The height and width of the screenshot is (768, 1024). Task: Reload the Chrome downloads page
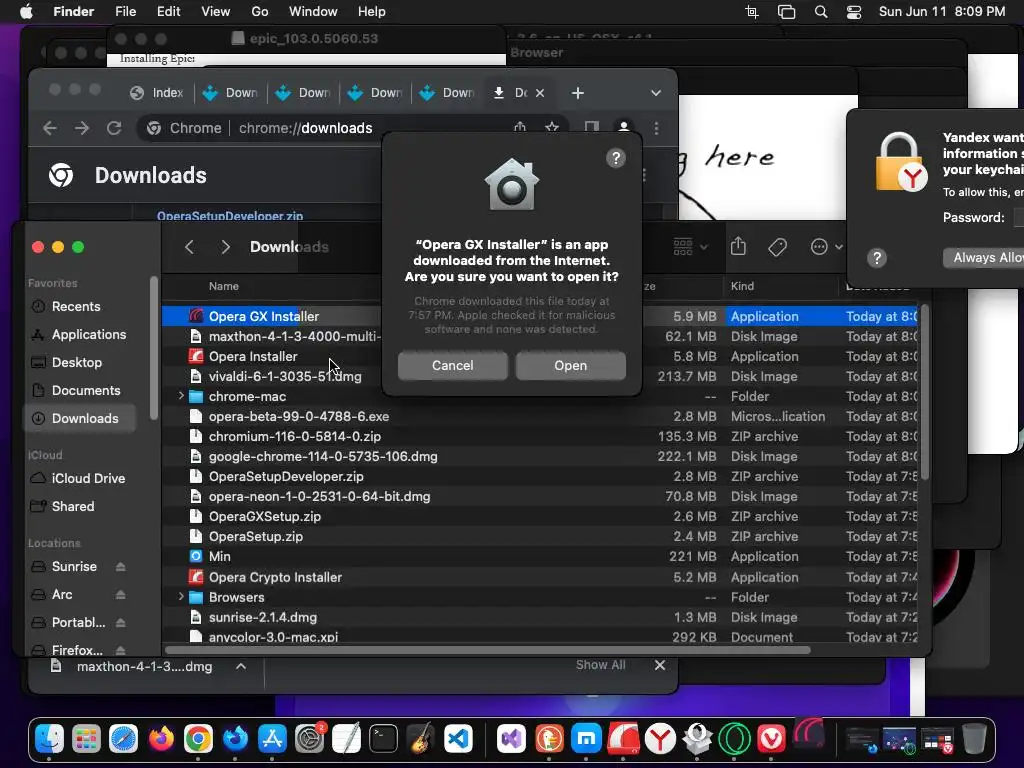pyautogui.click(x=114, y=128)
